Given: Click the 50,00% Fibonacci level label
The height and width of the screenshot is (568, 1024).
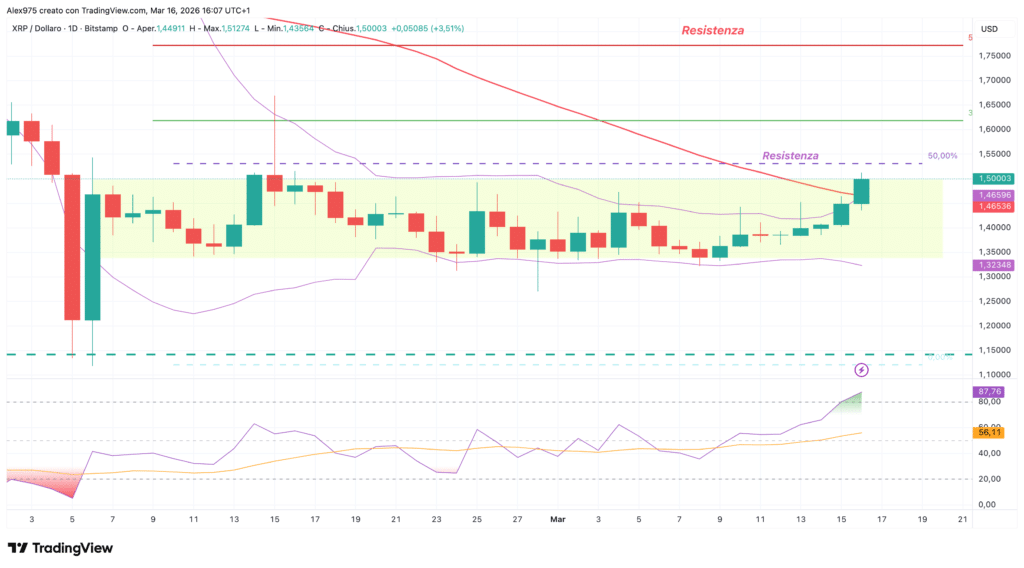Looking at the screenshot, I should [942, 156].
